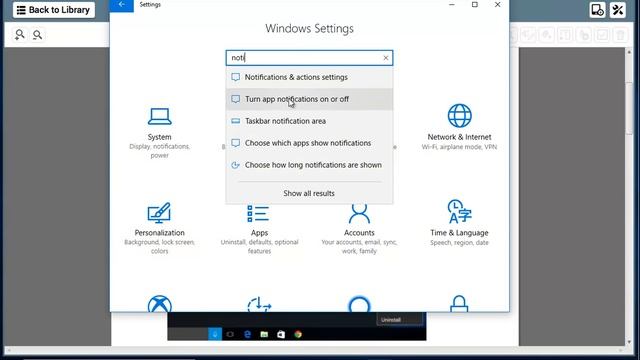This screenshot has width=640, height=360.
Task: Open the System settings category
Action: (x=160, y=133)
